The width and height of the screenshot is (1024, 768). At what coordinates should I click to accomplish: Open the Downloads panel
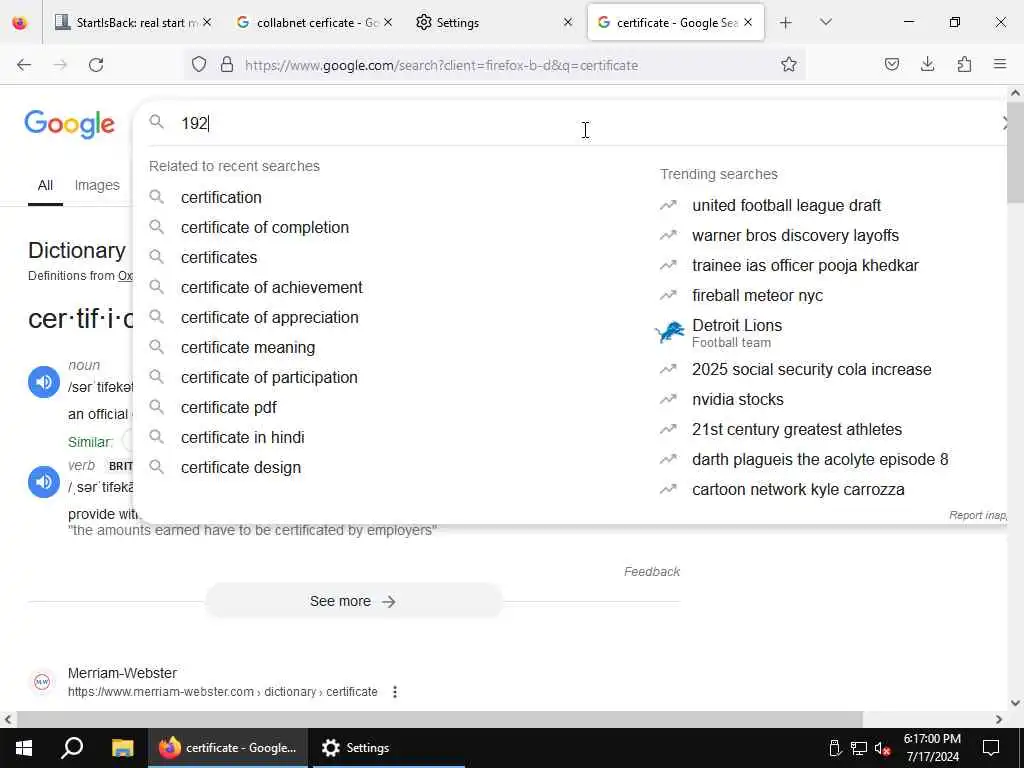927,65
